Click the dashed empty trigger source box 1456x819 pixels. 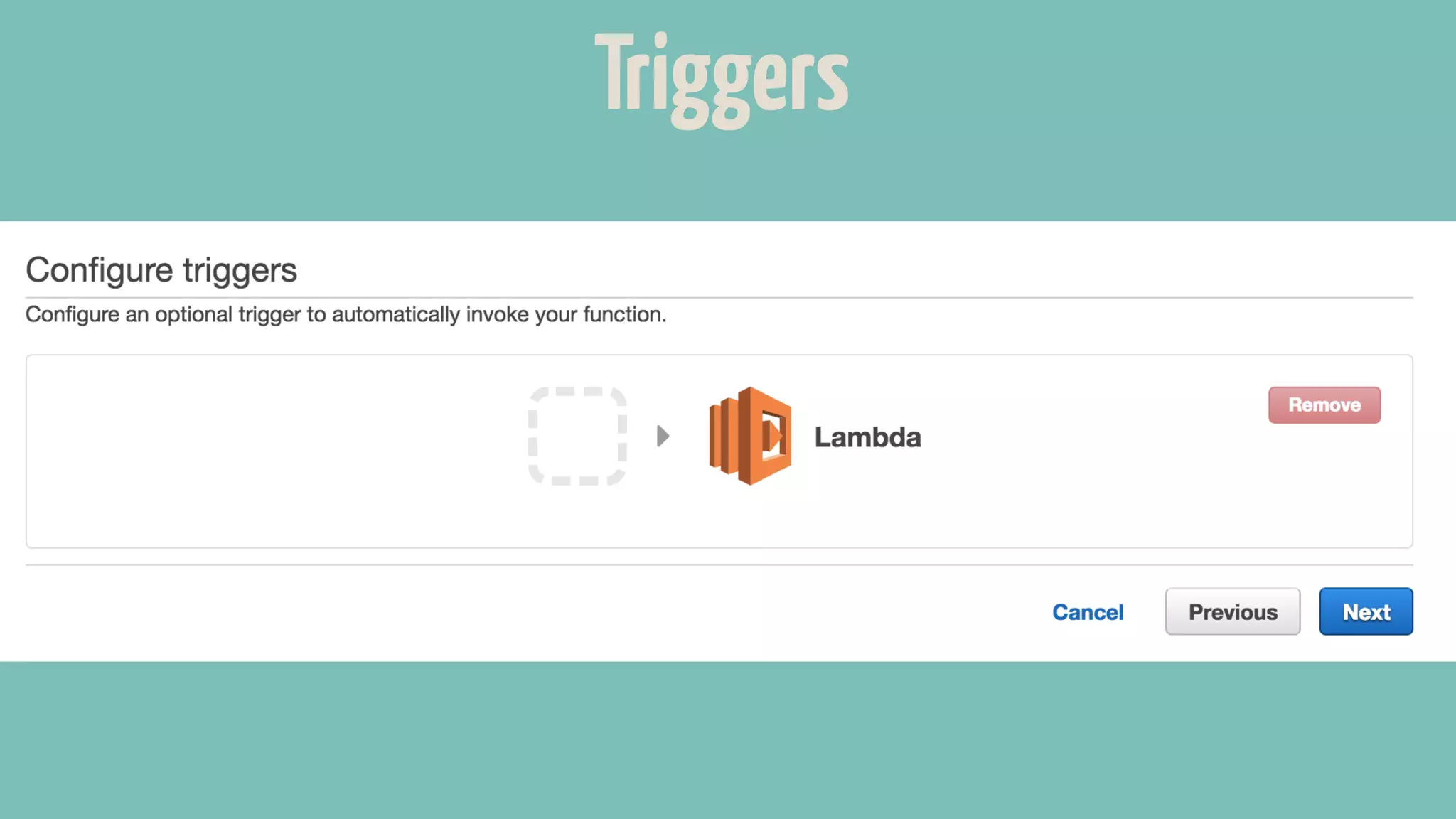577,436
